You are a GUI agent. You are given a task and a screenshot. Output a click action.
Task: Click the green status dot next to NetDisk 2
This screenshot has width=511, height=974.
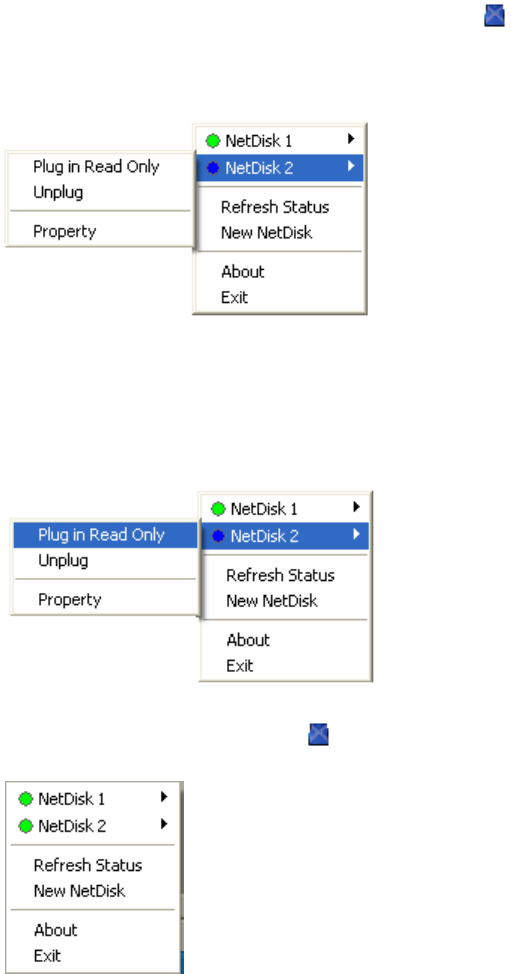pyautogui.click(x=26, y=826)
